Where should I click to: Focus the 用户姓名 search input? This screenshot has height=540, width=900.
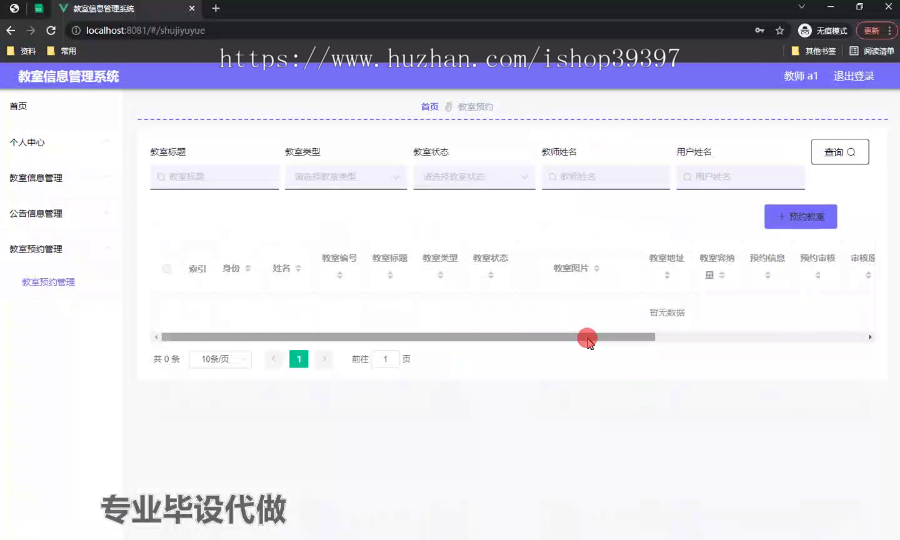coord(740,177)
